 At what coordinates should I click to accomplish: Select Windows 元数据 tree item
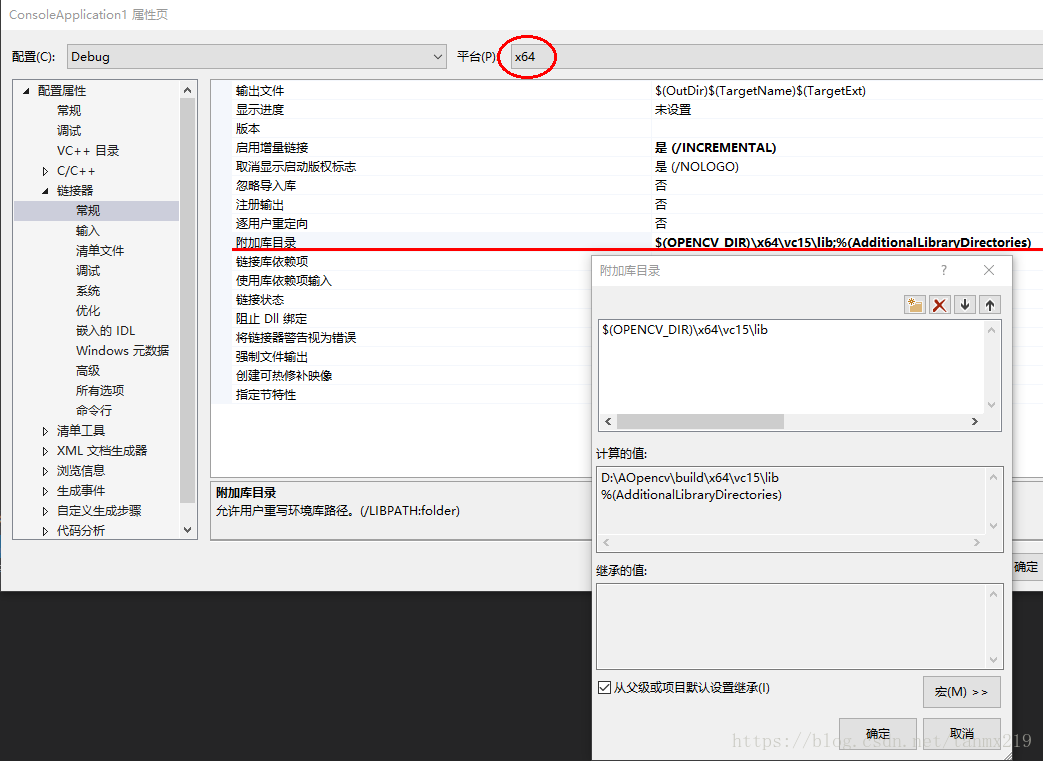pyautogui.click(x=122, y=351)
